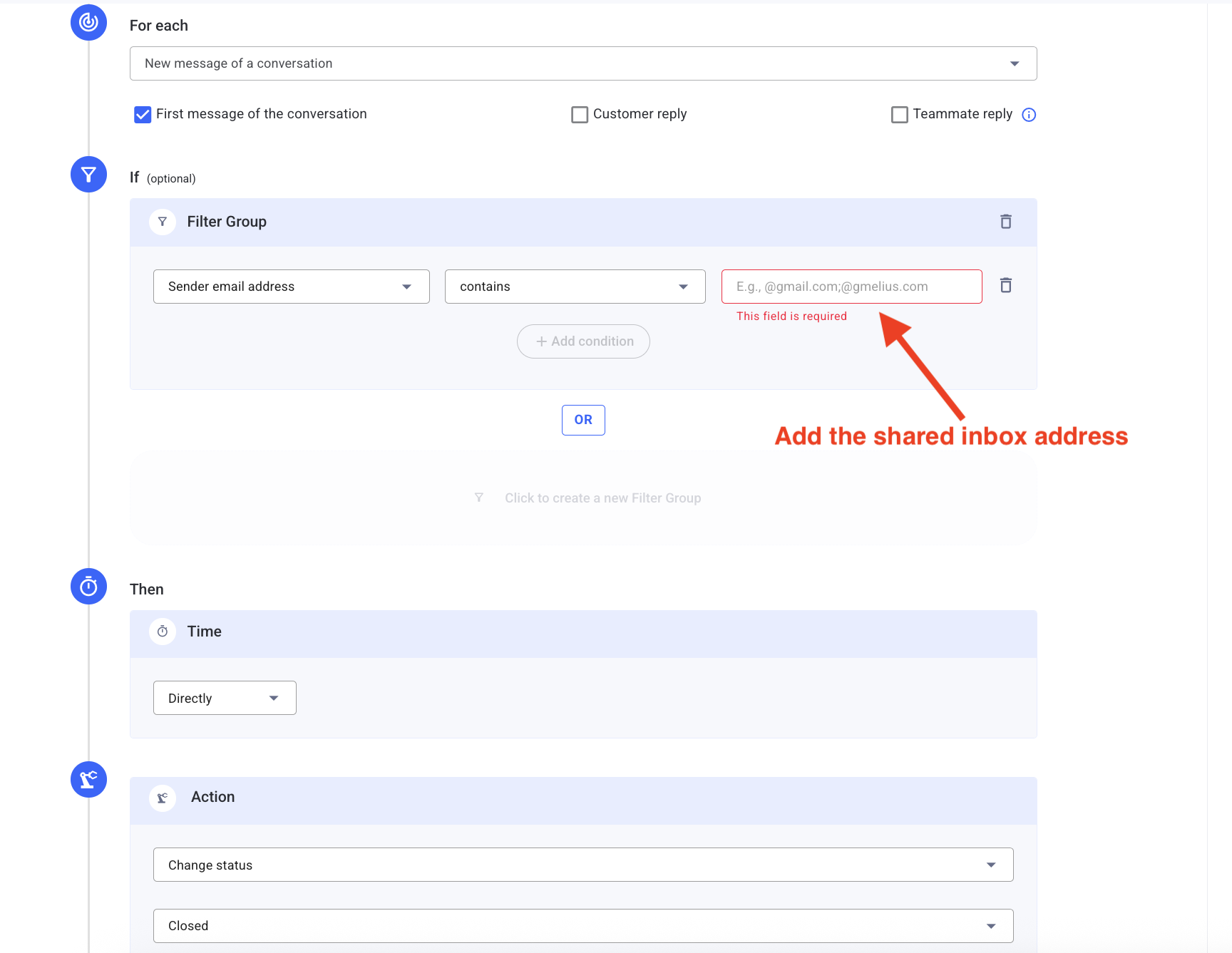Viewport: 1232px width, 953px height.
Task: Open the contains operator dropdown
Action: 575,287
